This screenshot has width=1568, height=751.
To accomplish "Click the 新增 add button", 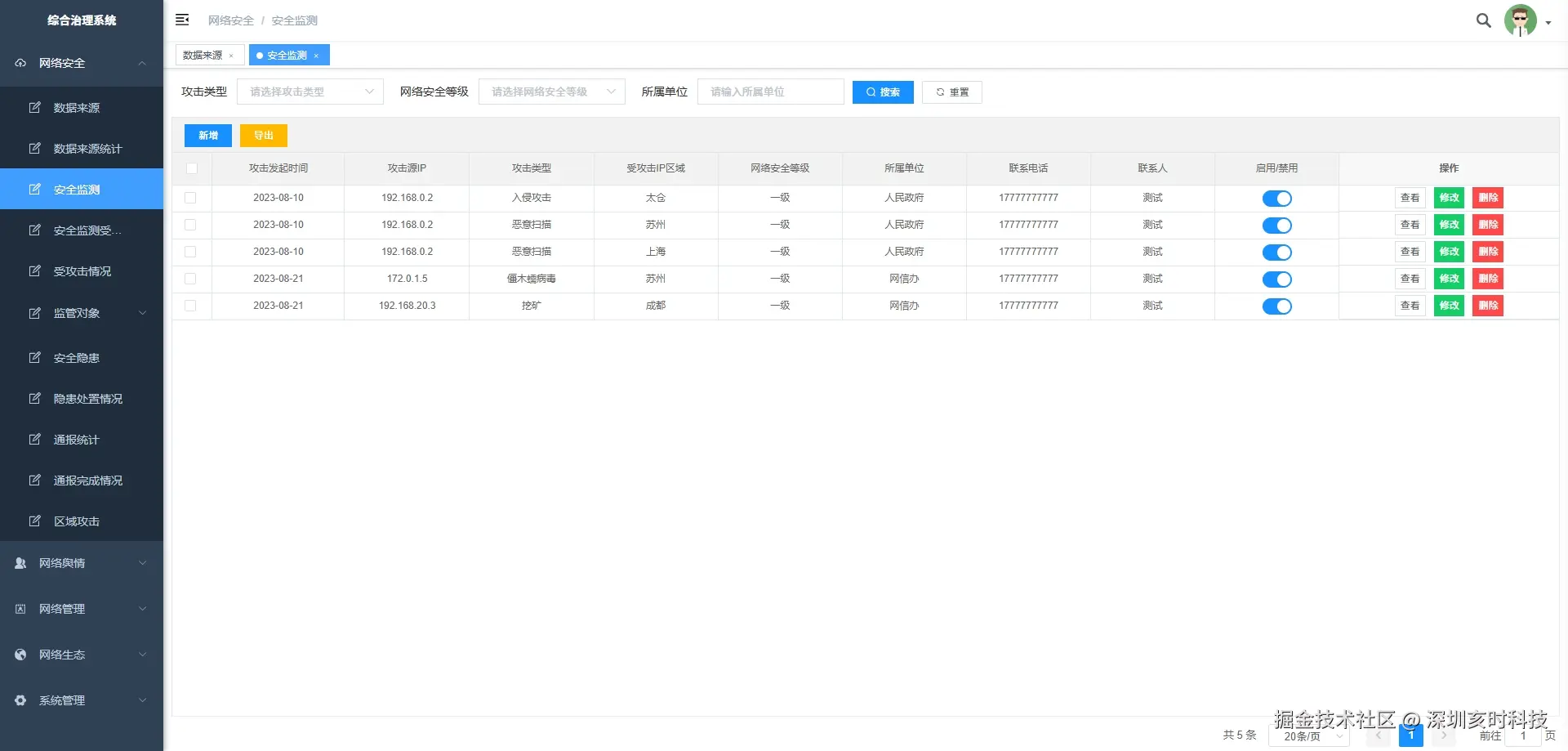I will click(x=208, y=136).
